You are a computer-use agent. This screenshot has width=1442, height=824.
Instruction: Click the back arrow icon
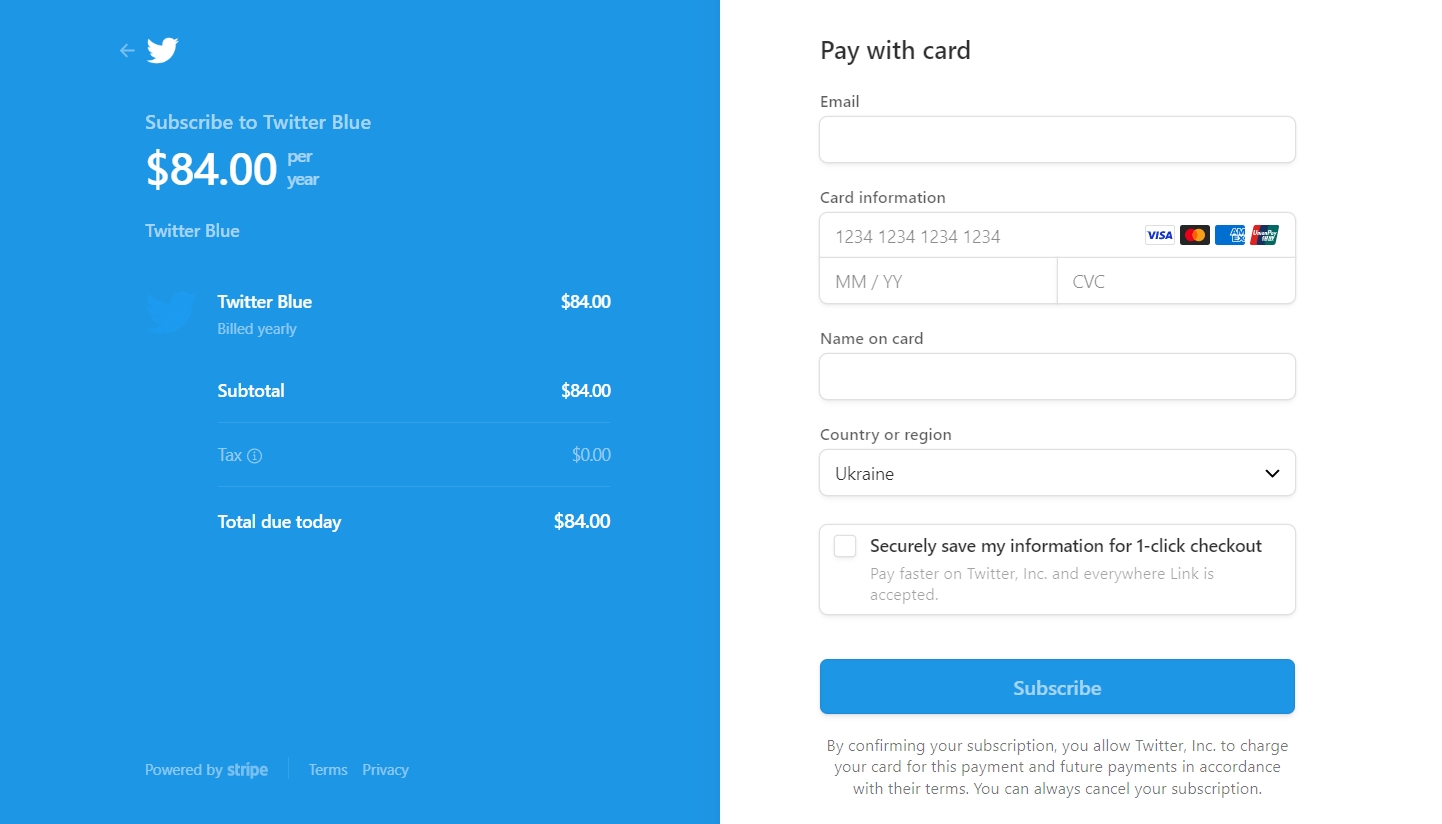[x=127, y=50]
